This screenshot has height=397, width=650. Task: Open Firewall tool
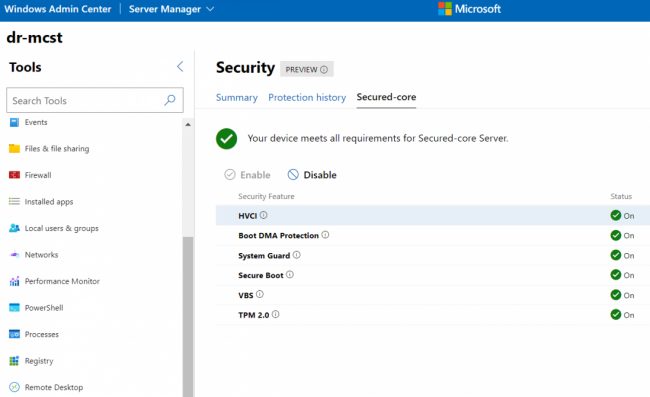point(38,175)
